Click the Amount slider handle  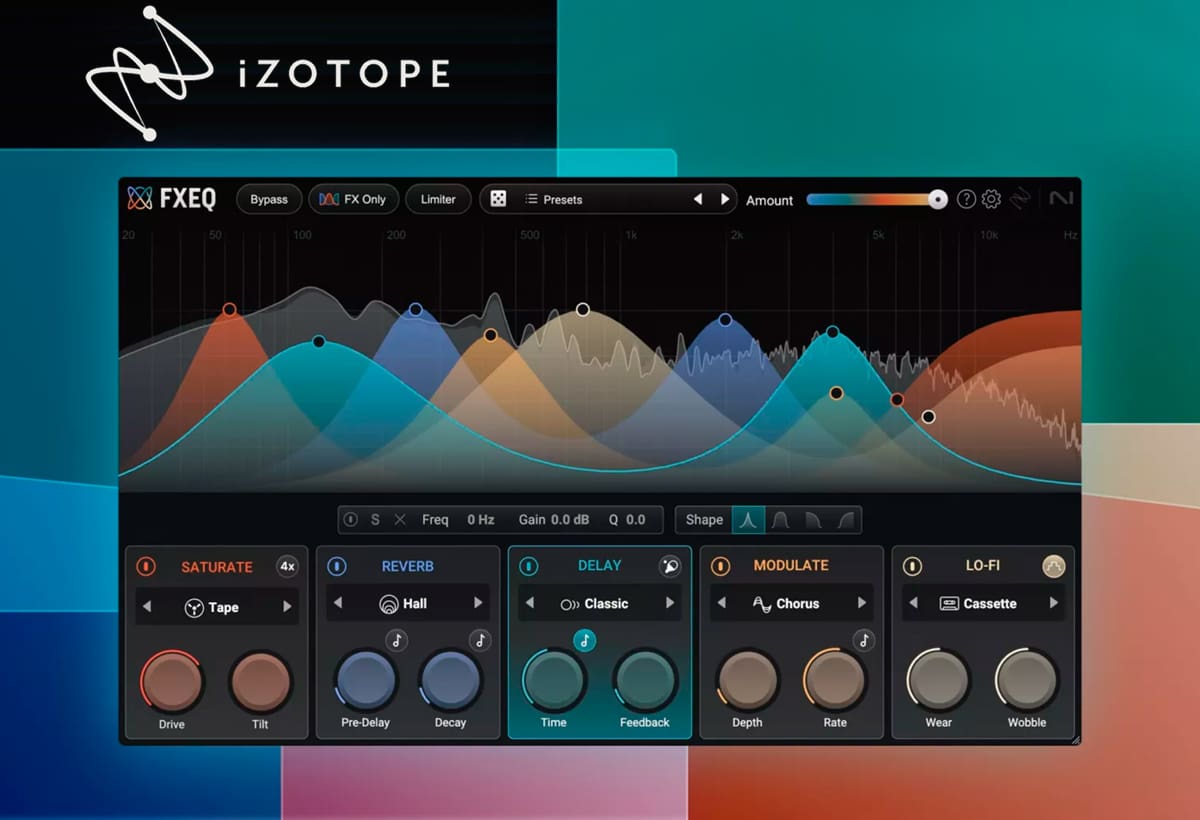pyautogui.click(x=937, y=200)
